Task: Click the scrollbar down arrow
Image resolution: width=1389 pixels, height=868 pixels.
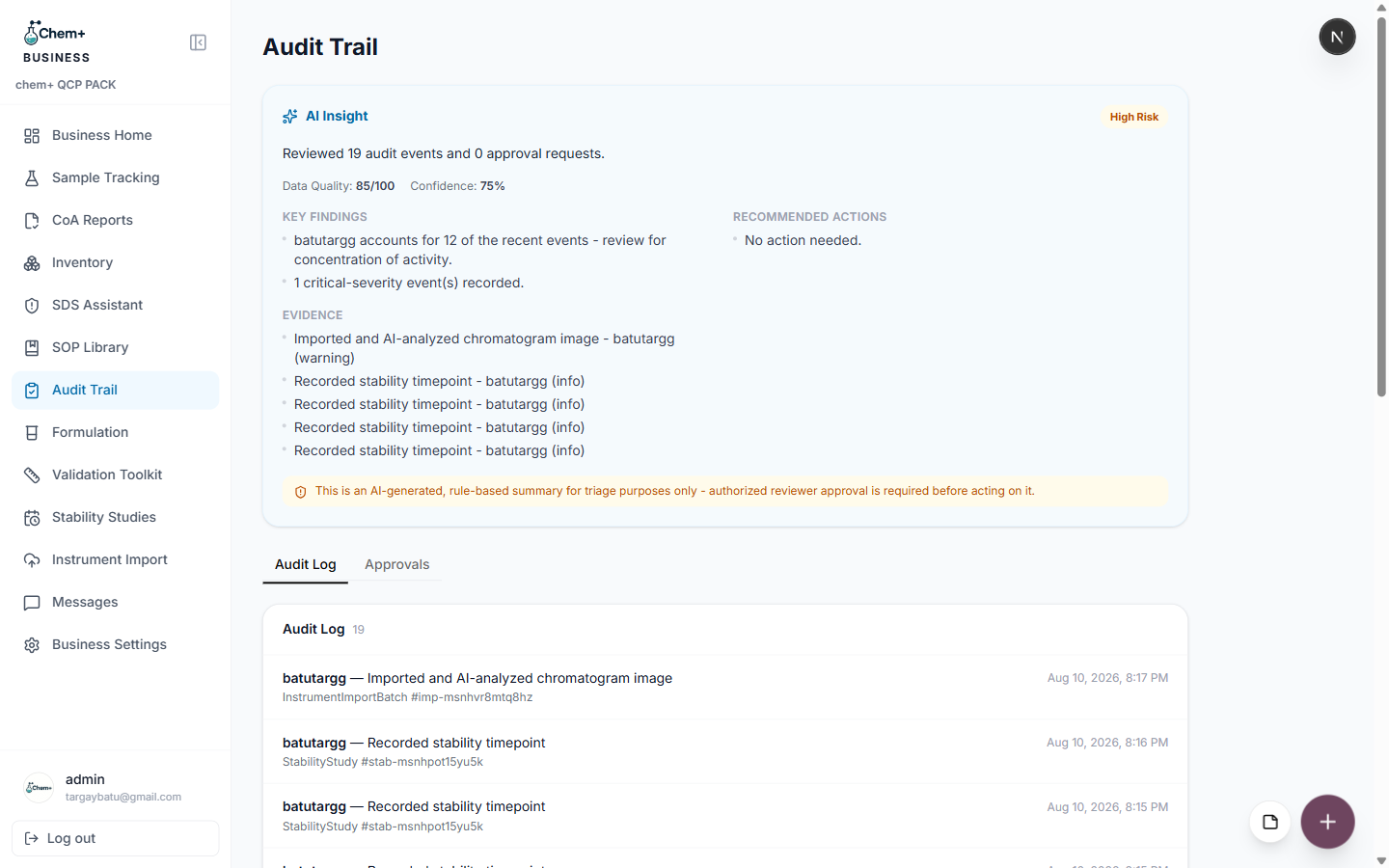Action: [1381, 860]
